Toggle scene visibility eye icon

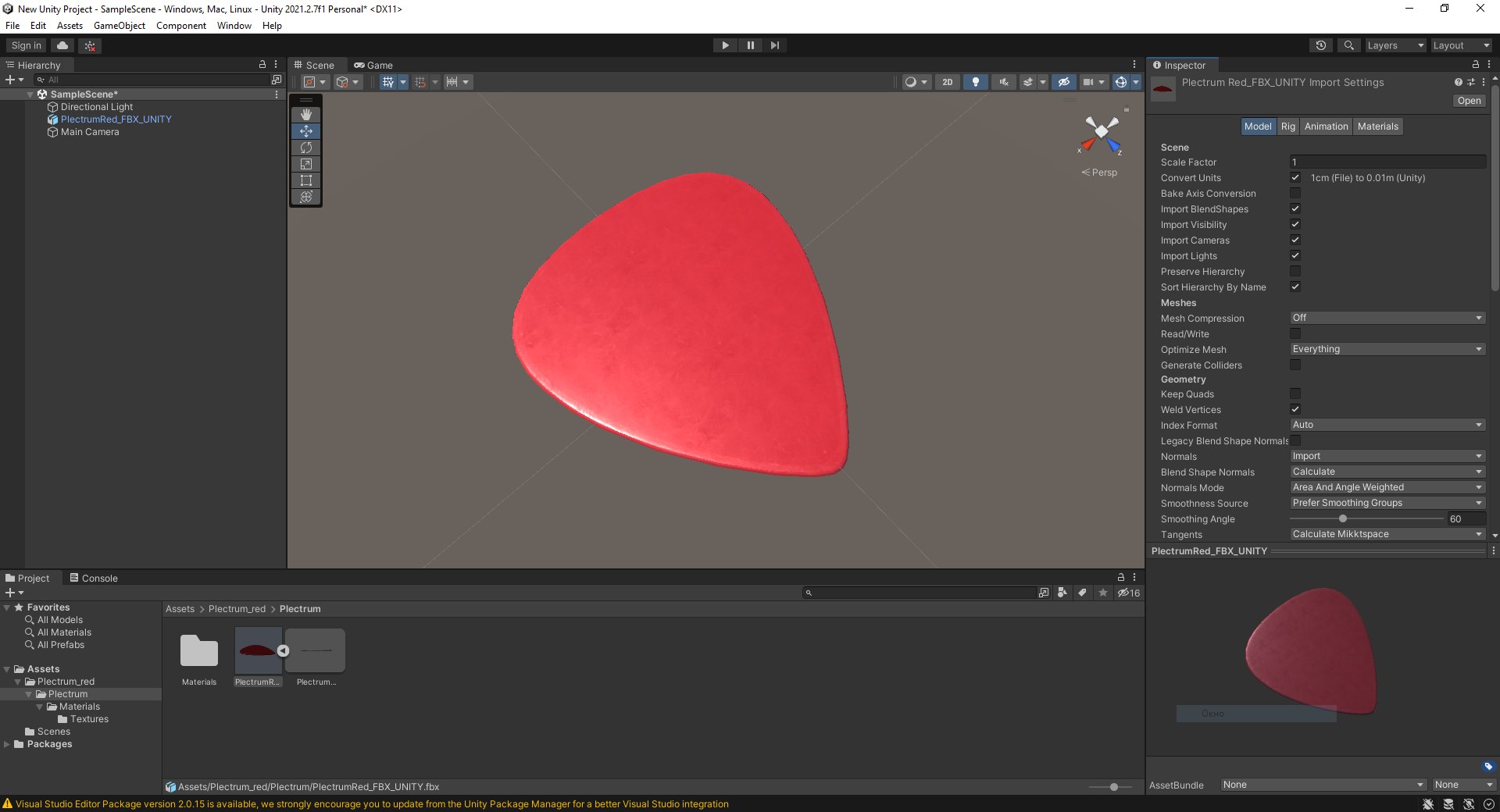pos(1063,82)
